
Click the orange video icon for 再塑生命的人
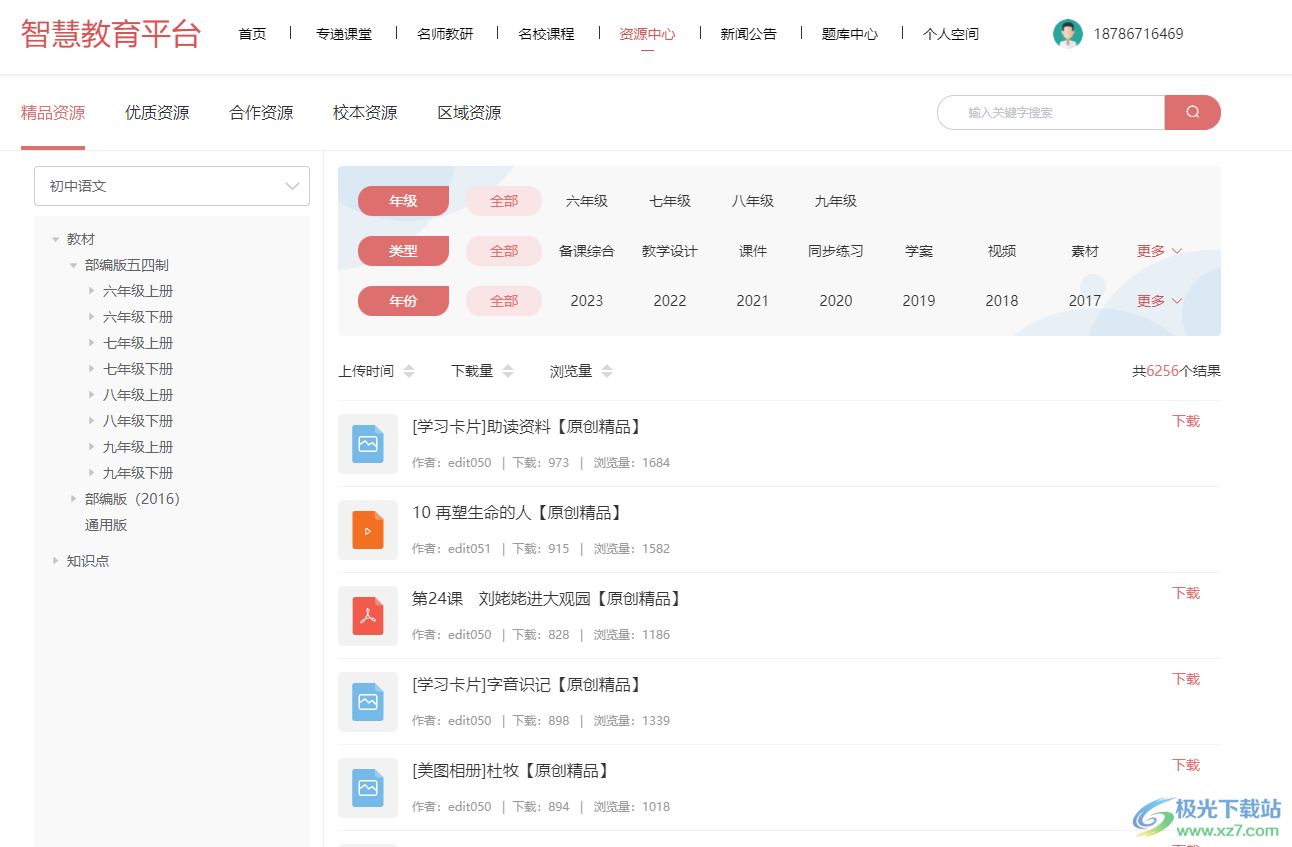[x=368, y=530]
